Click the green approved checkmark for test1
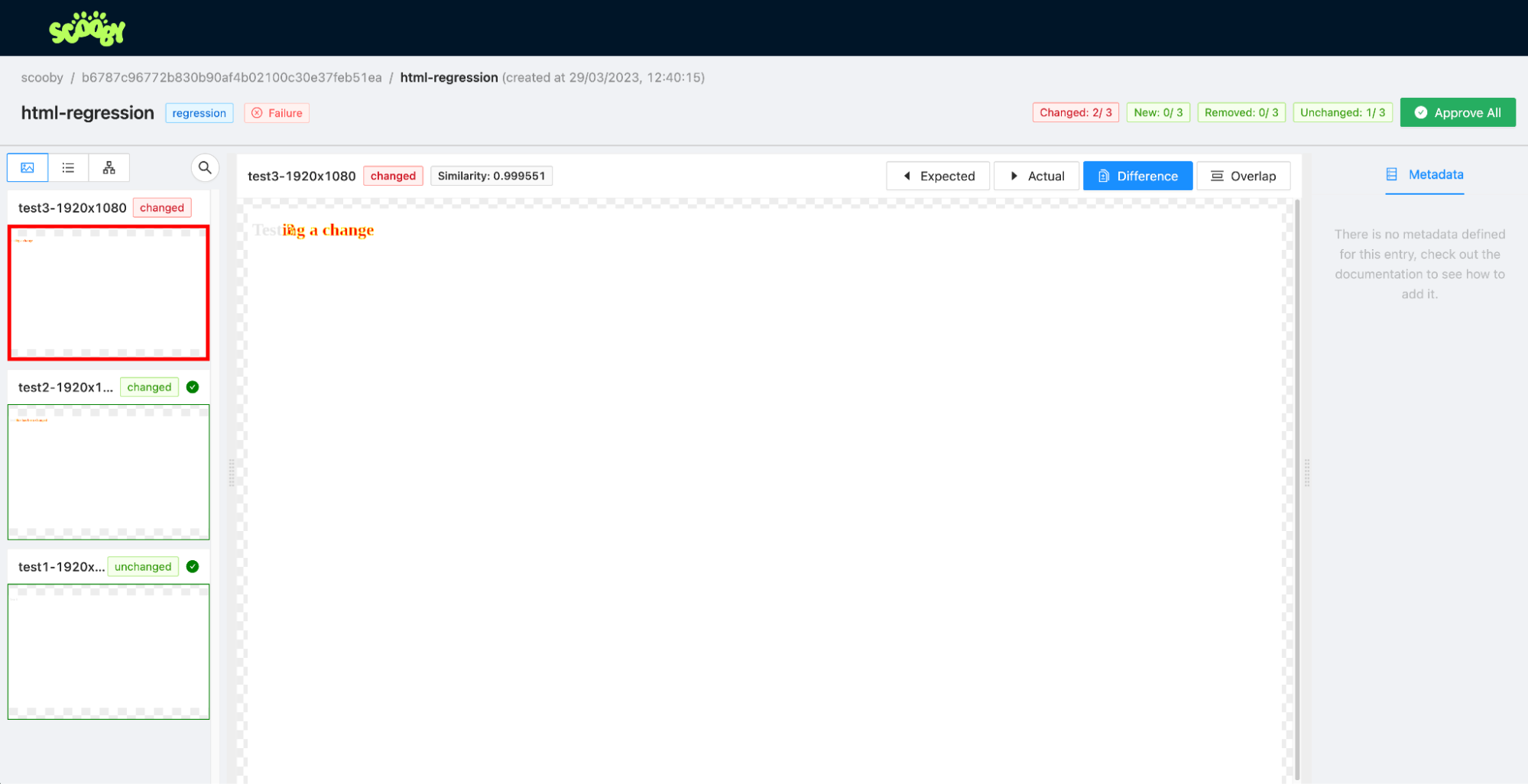The image size is (1528, 784). (x=193, y=567)
